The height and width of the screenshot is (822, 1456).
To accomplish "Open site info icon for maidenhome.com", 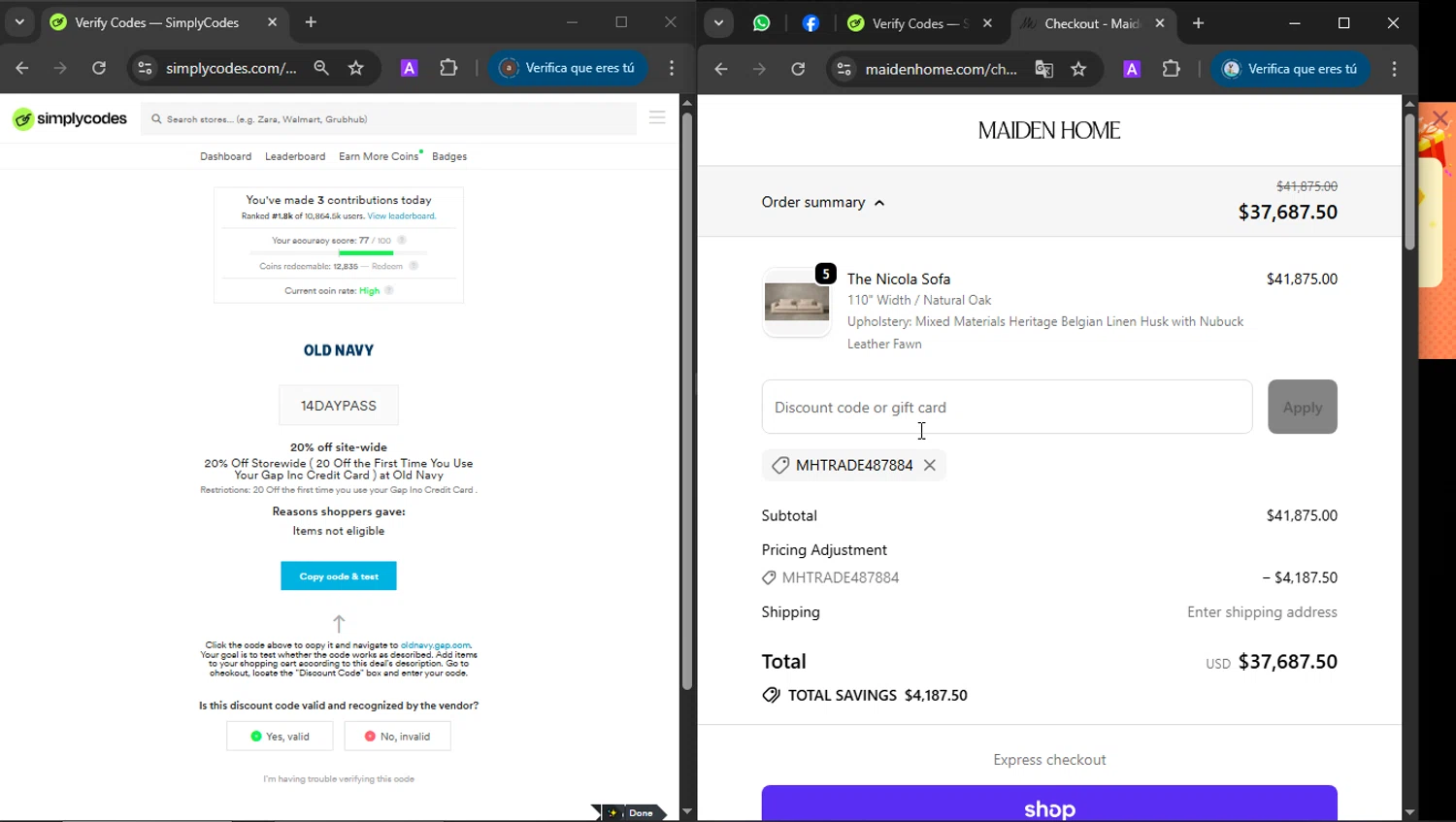I will pyautogui.click(x=844, y=69).
